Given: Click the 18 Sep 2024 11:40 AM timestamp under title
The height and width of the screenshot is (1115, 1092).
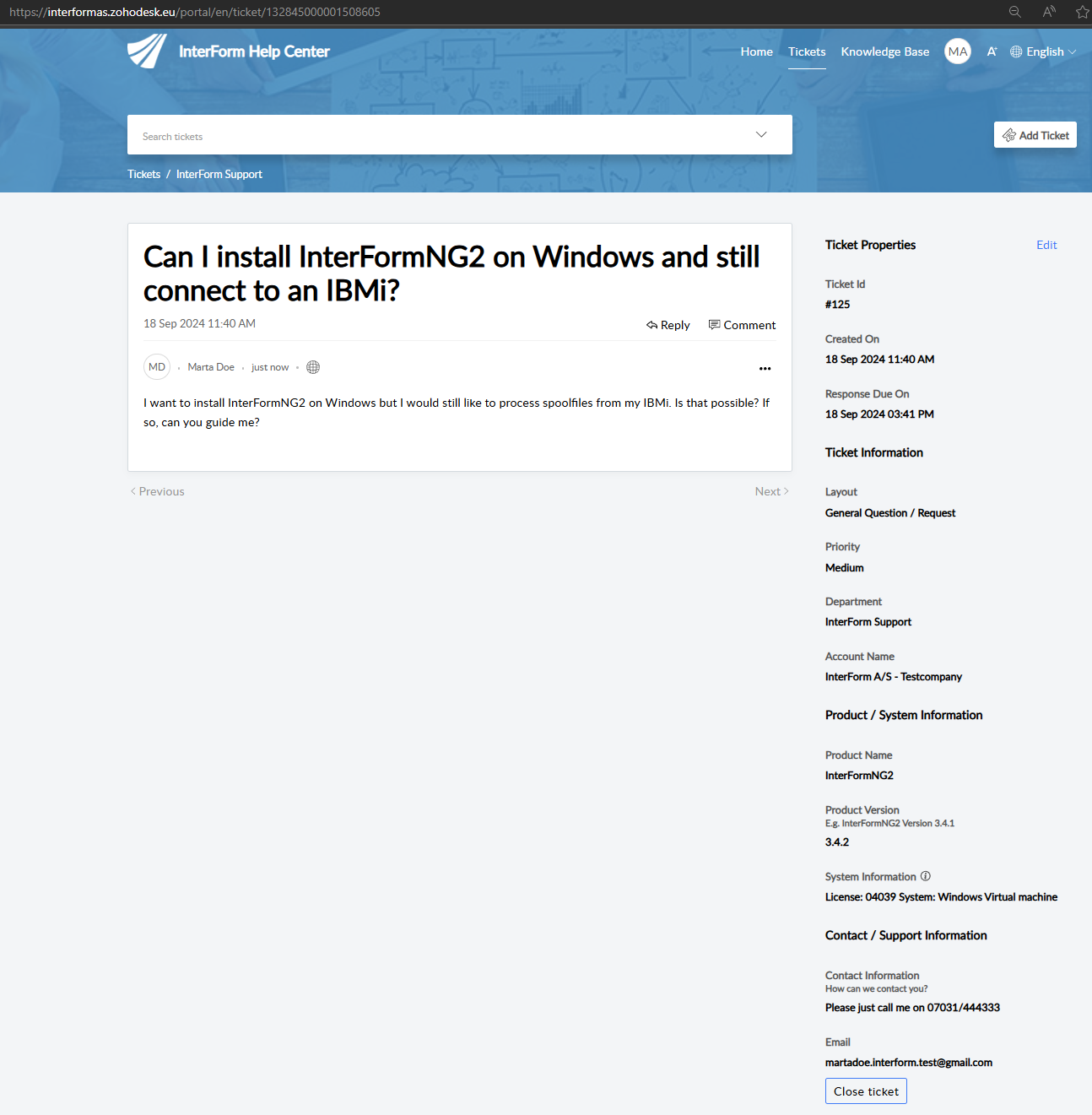Looking at the screenshot, I should pos(199,323).
